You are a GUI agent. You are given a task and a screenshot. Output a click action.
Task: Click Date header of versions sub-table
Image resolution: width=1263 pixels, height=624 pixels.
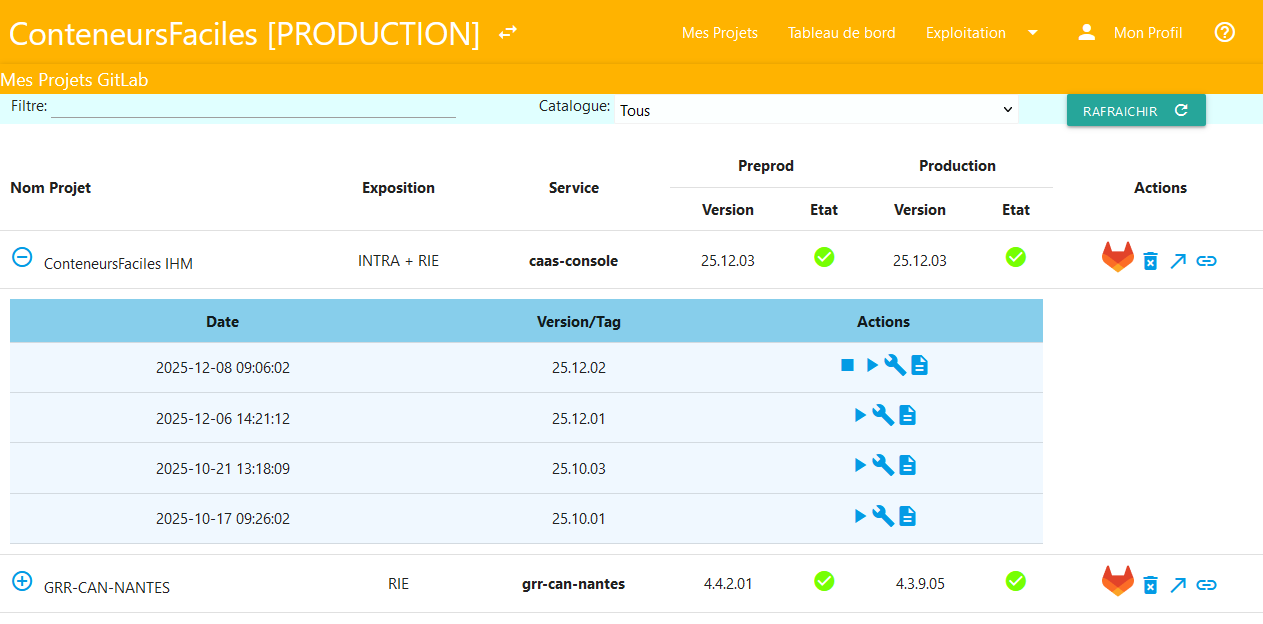pos(223,322)
